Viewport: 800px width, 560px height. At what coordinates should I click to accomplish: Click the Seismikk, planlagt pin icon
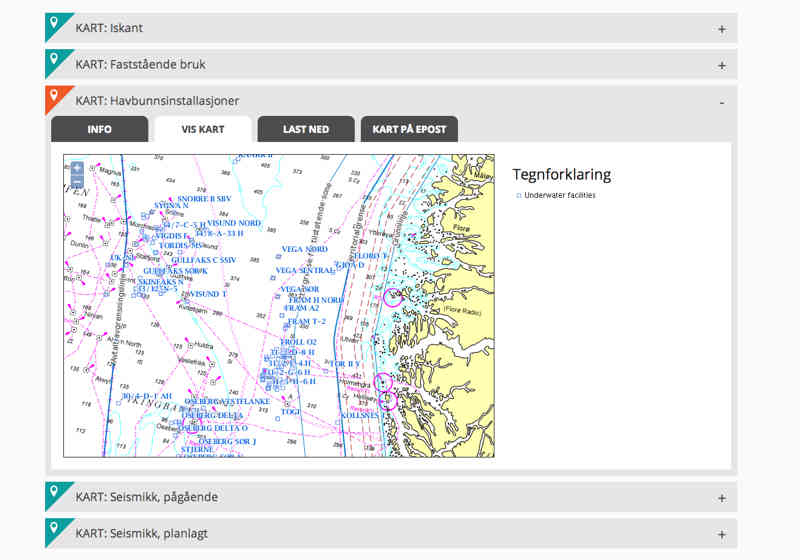pyautogui.click(x=57, y=530)
